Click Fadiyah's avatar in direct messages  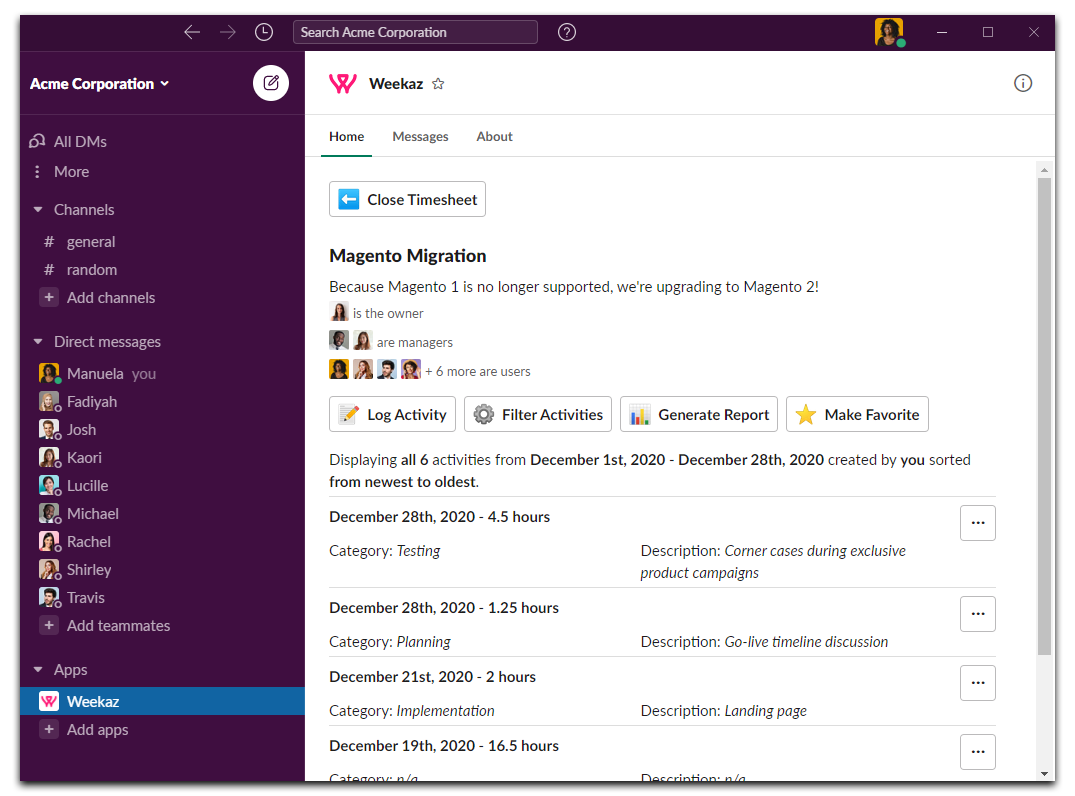coord(49,402)
